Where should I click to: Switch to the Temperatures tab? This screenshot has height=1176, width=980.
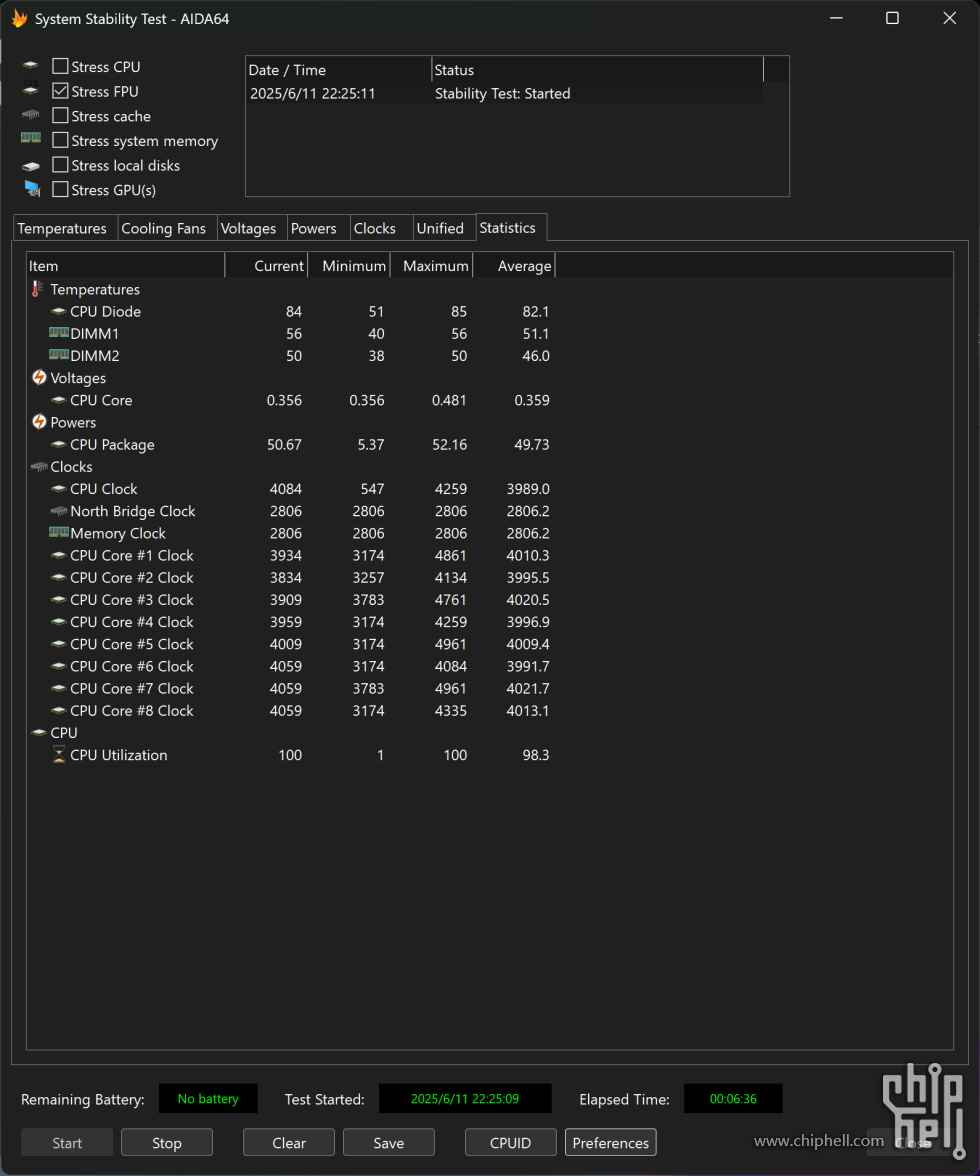click(x=65, y=228)
